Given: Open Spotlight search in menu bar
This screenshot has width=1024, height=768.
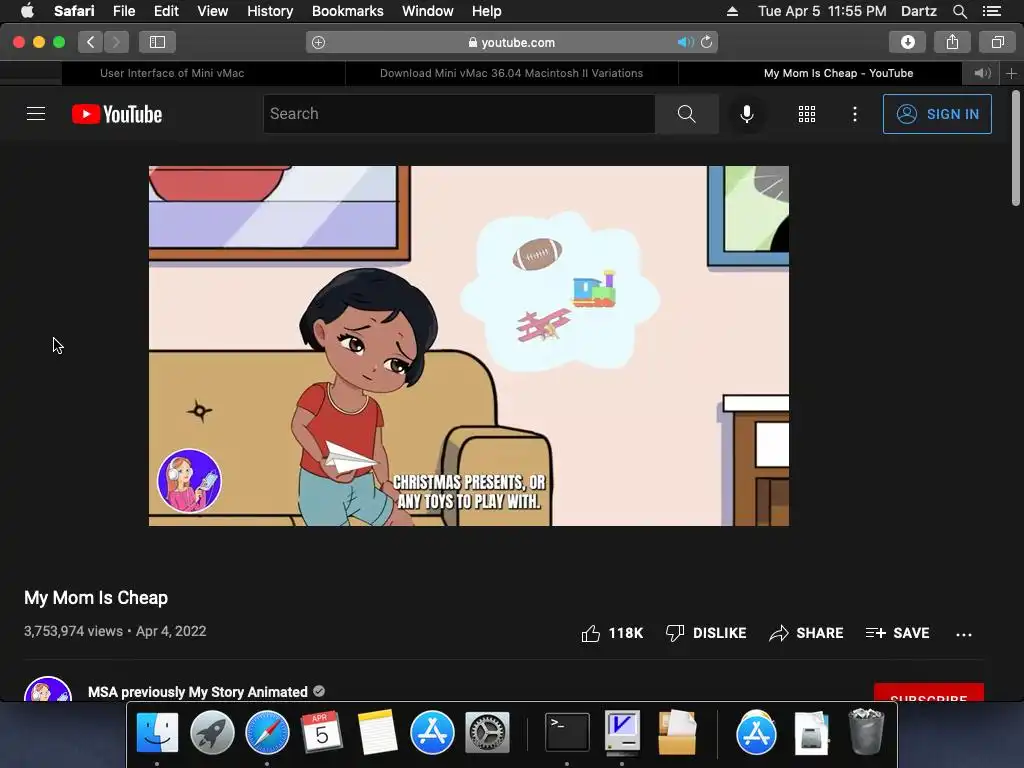Looking at the screenshot, I should point(959,11).
